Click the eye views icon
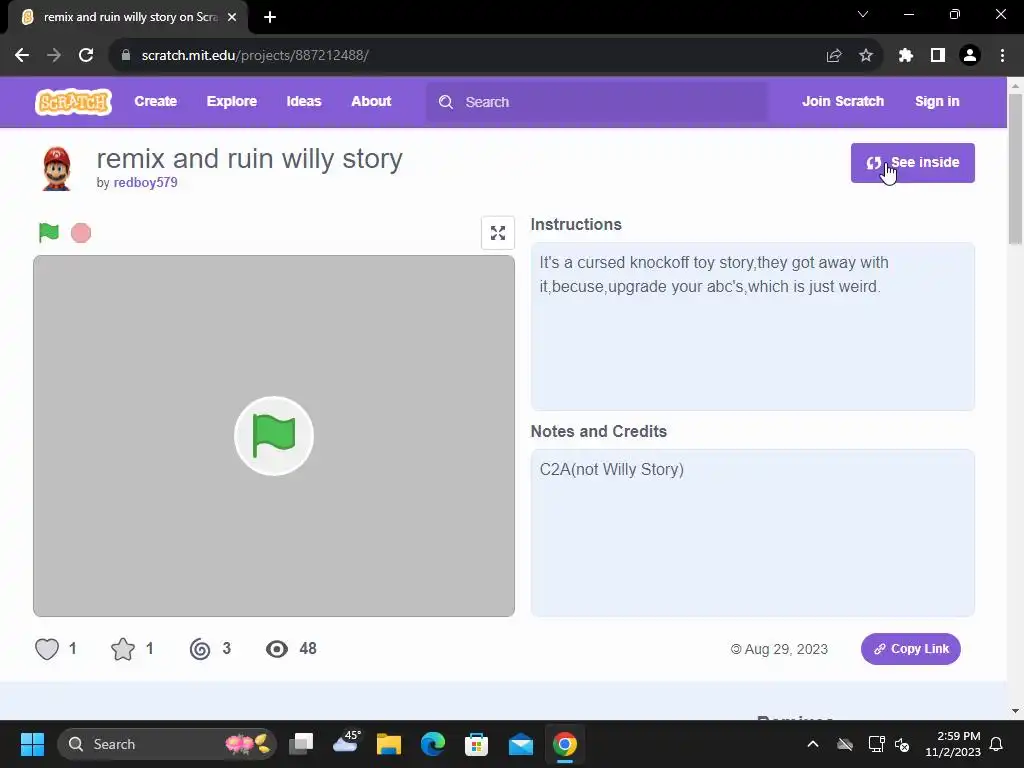This screenshot has width=1024, height=768. [277, 648]
